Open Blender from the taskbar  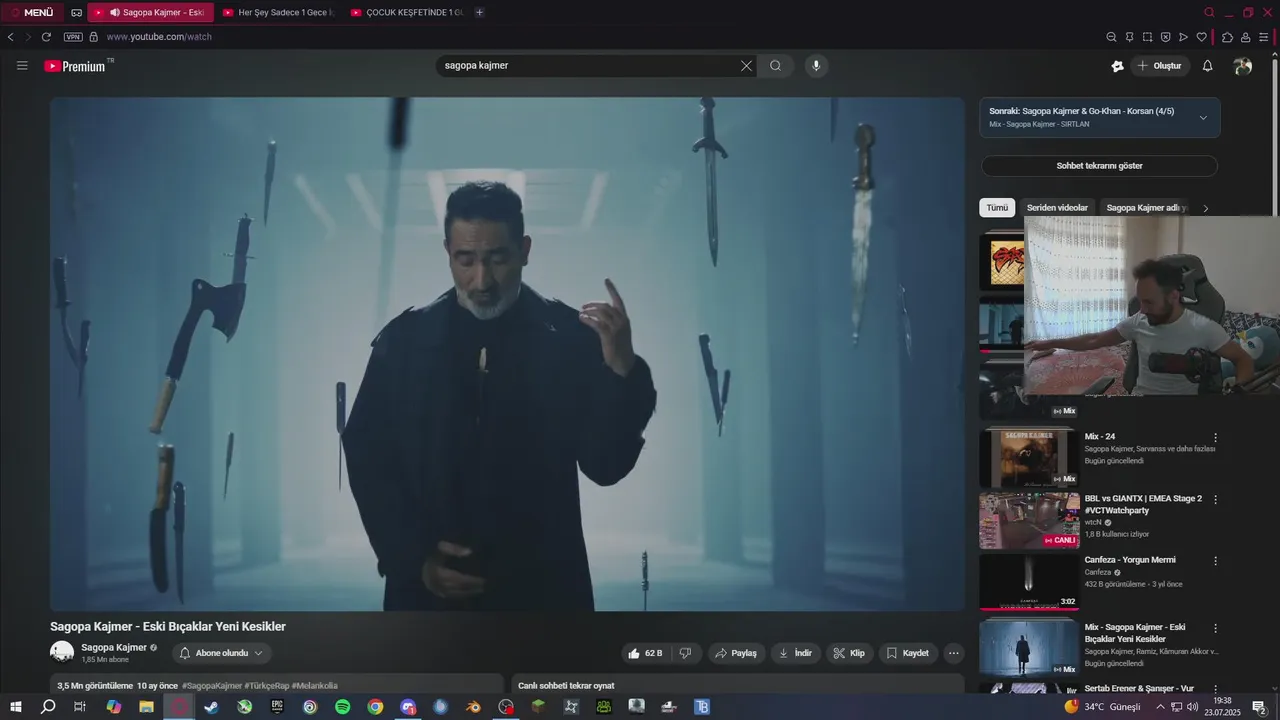473,706
